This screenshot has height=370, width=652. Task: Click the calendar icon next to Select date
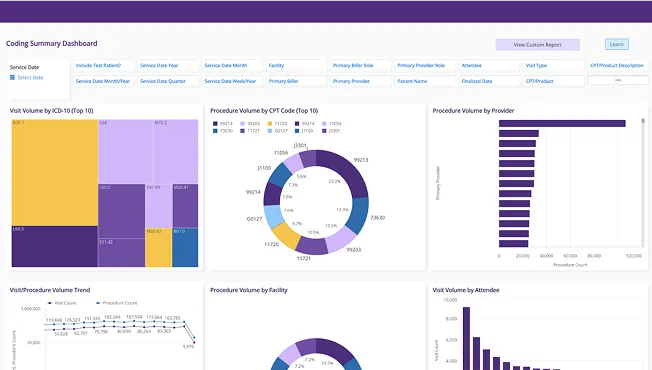pos(12,77)
